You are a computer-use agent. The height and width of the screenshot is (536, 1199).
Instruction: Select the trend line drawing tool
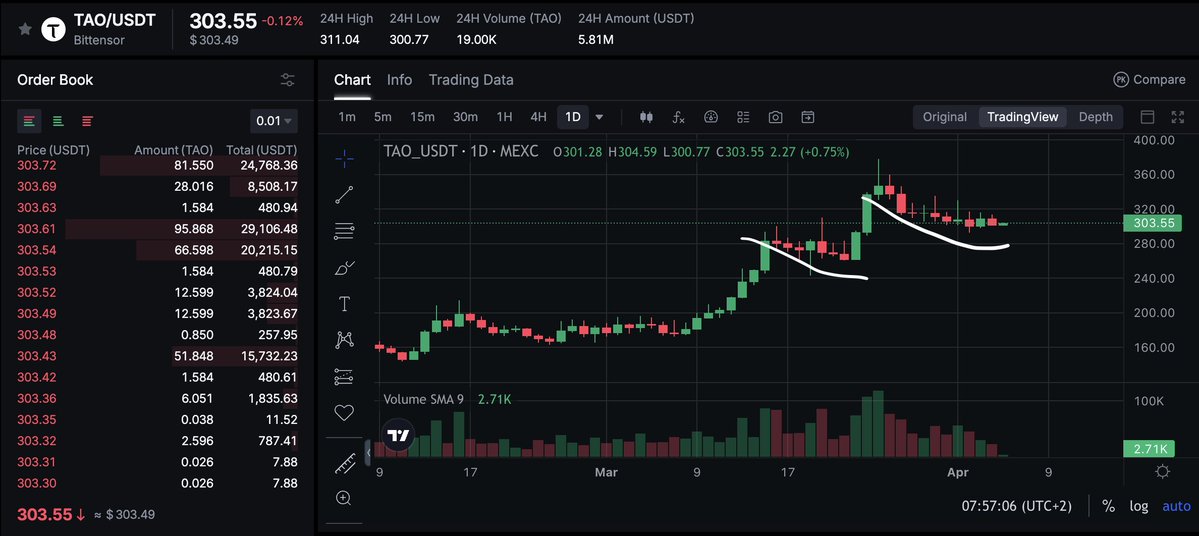(344, 195)
